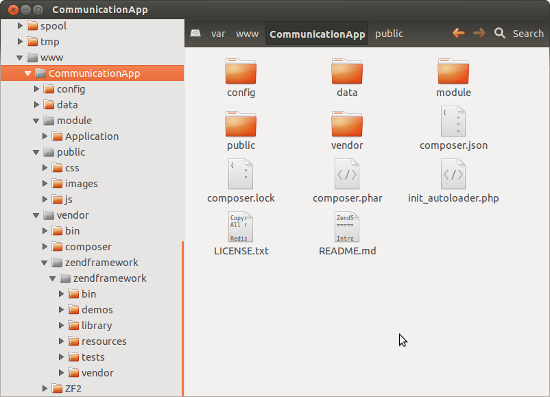The image size is (550, 397).
Task: Select the bin row directly under vendor
Action: pyautogui.click(x=93, y=231)
